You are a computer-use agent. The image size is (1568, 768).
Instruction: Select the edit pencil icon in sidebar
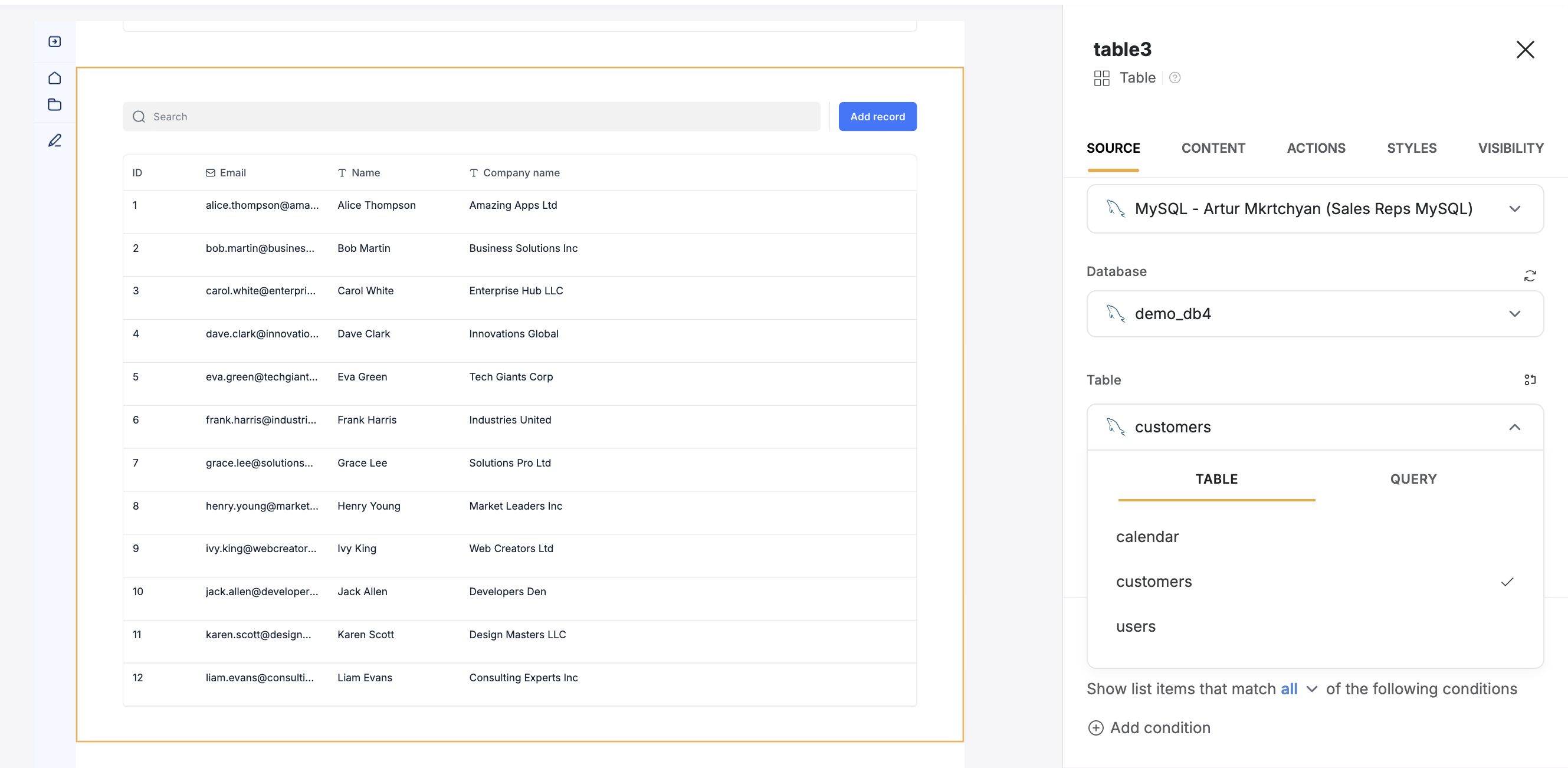pyautogui.click(x=54, y=140)
